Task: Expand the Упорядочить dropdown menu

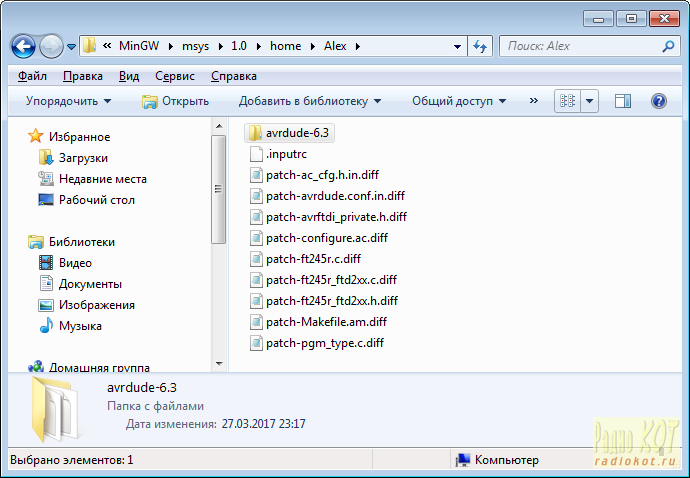Action: click(68, 101)
